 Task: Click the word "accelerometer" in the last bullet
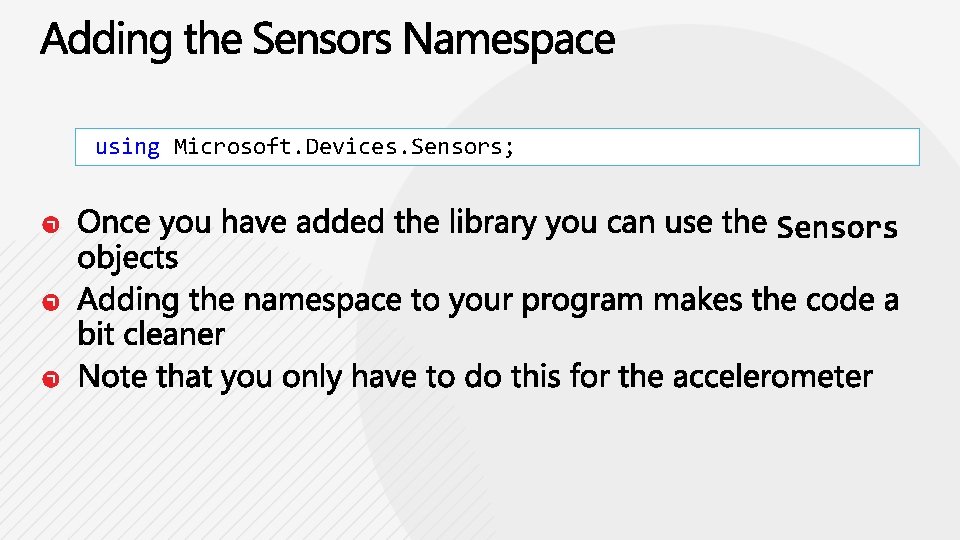point(772,377)
